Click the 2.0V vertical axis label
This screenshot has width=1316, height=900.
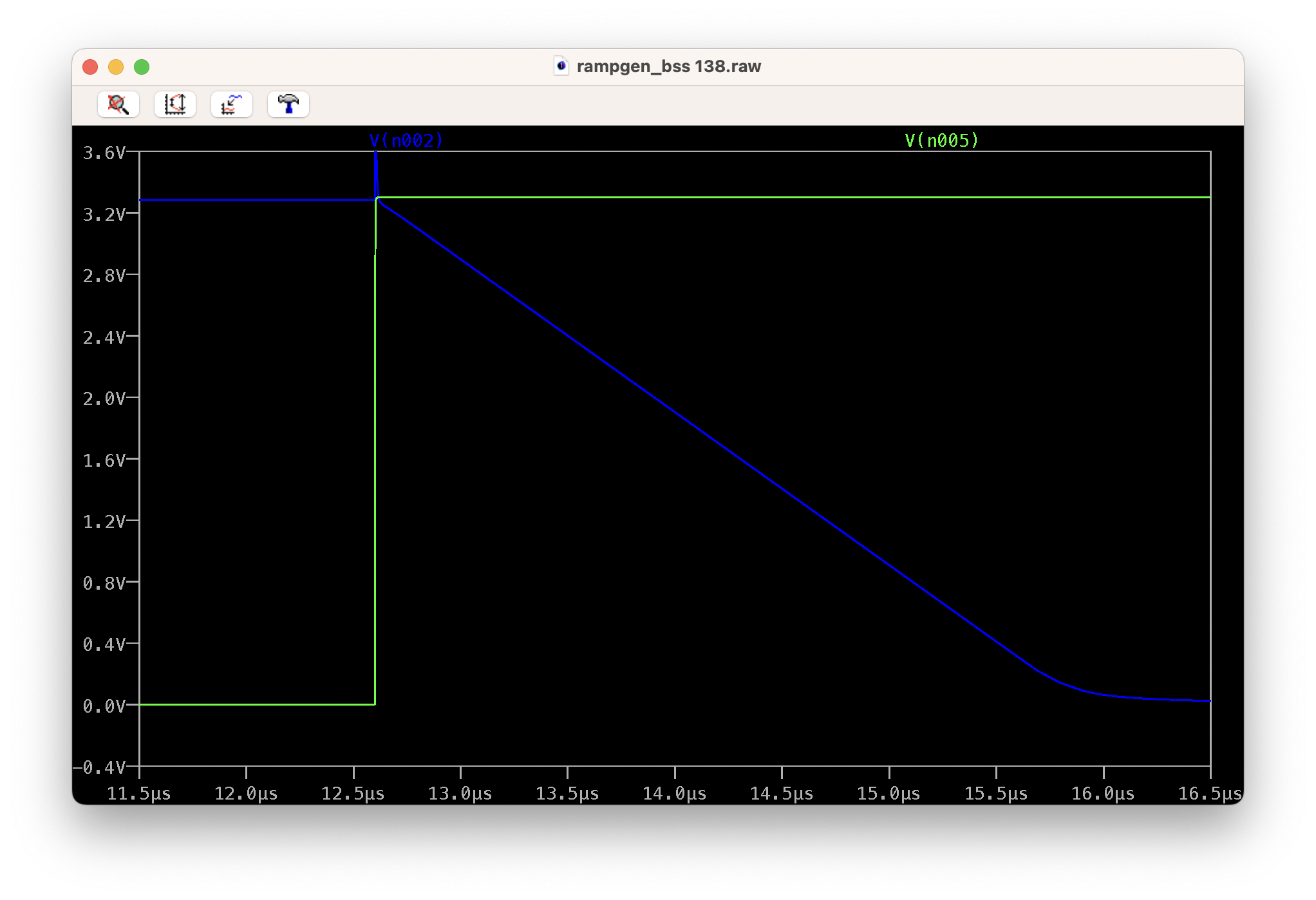pyautogui.click(x=104, y=398)
